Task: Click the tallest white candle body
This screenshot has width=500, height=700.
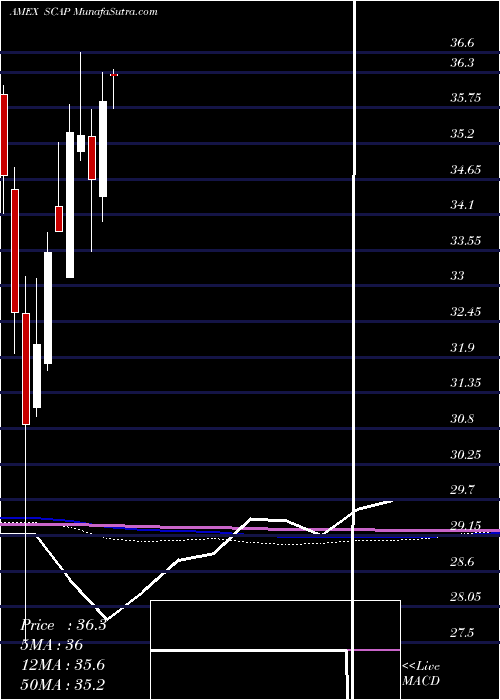Action: (x=70, y=205)
